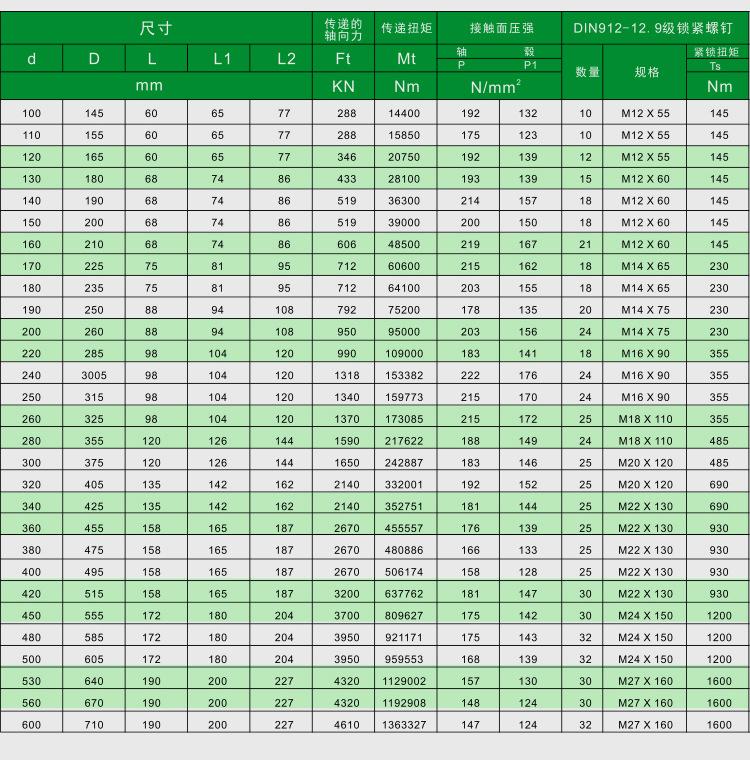Click M24 X 150 in row d=450

[645, 616]
